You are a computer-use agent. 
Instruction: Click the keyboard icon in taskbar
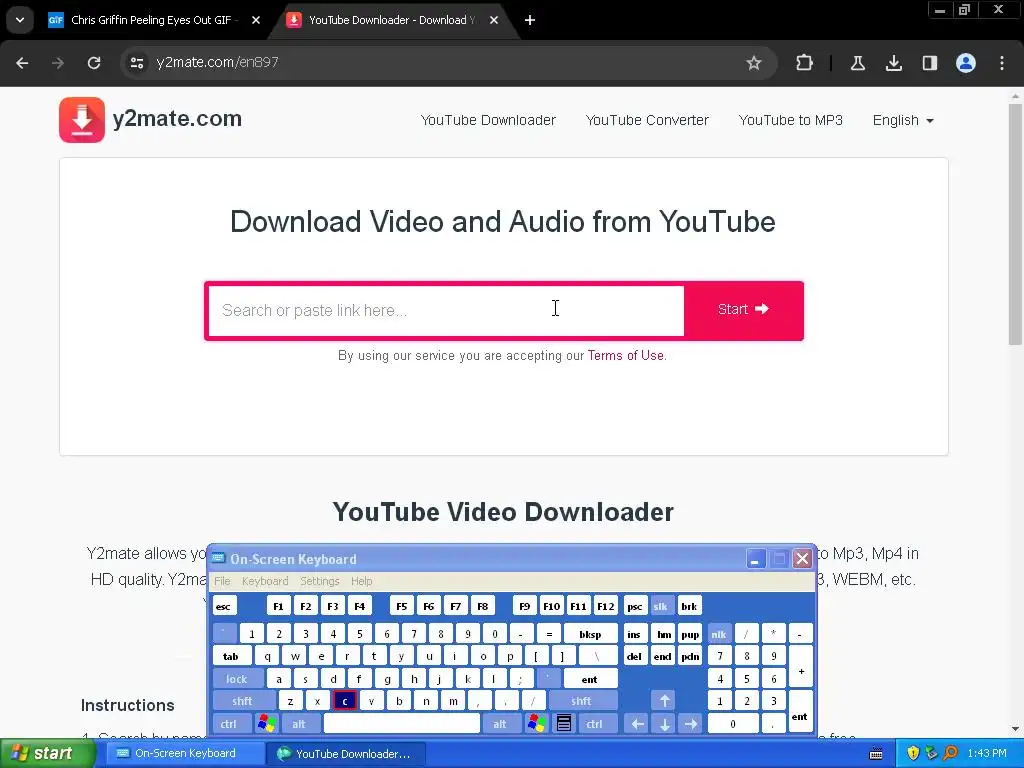click(x=876, y=754)
